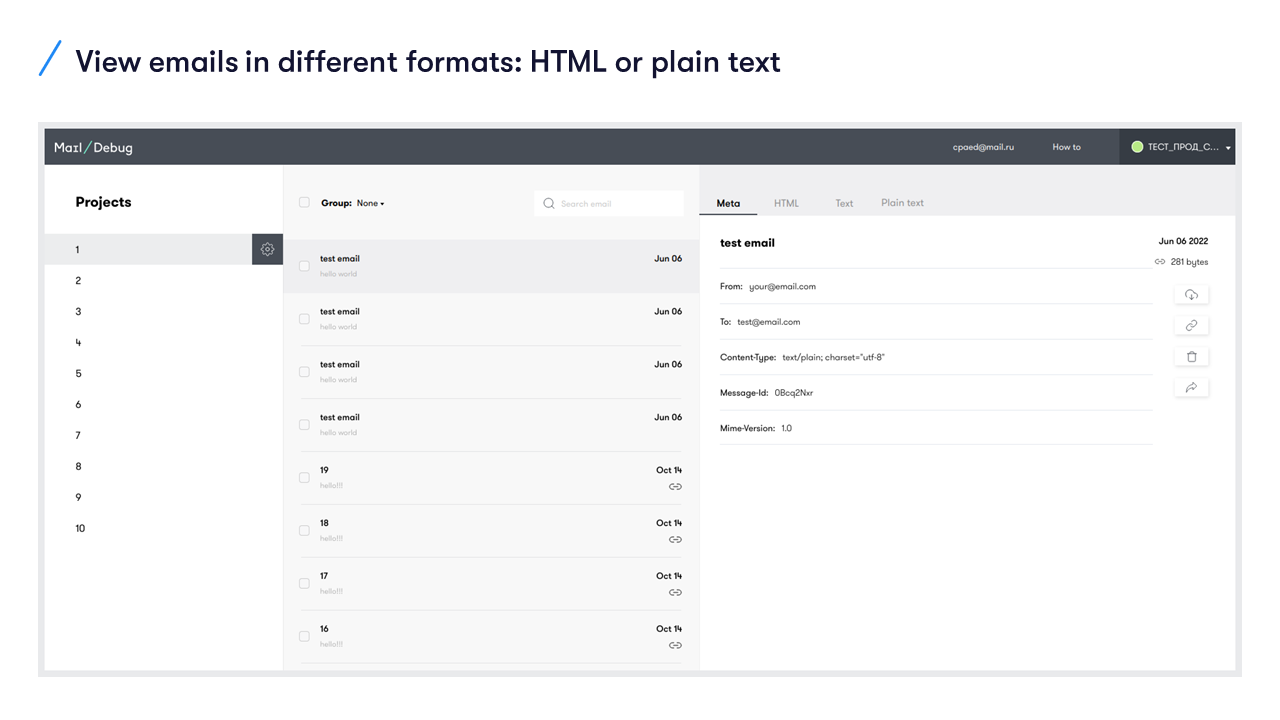Image resolution: width=1280 pixels, height=720 pixels.
Task: Check the email 17 checkbox
Action: [304, 583]
